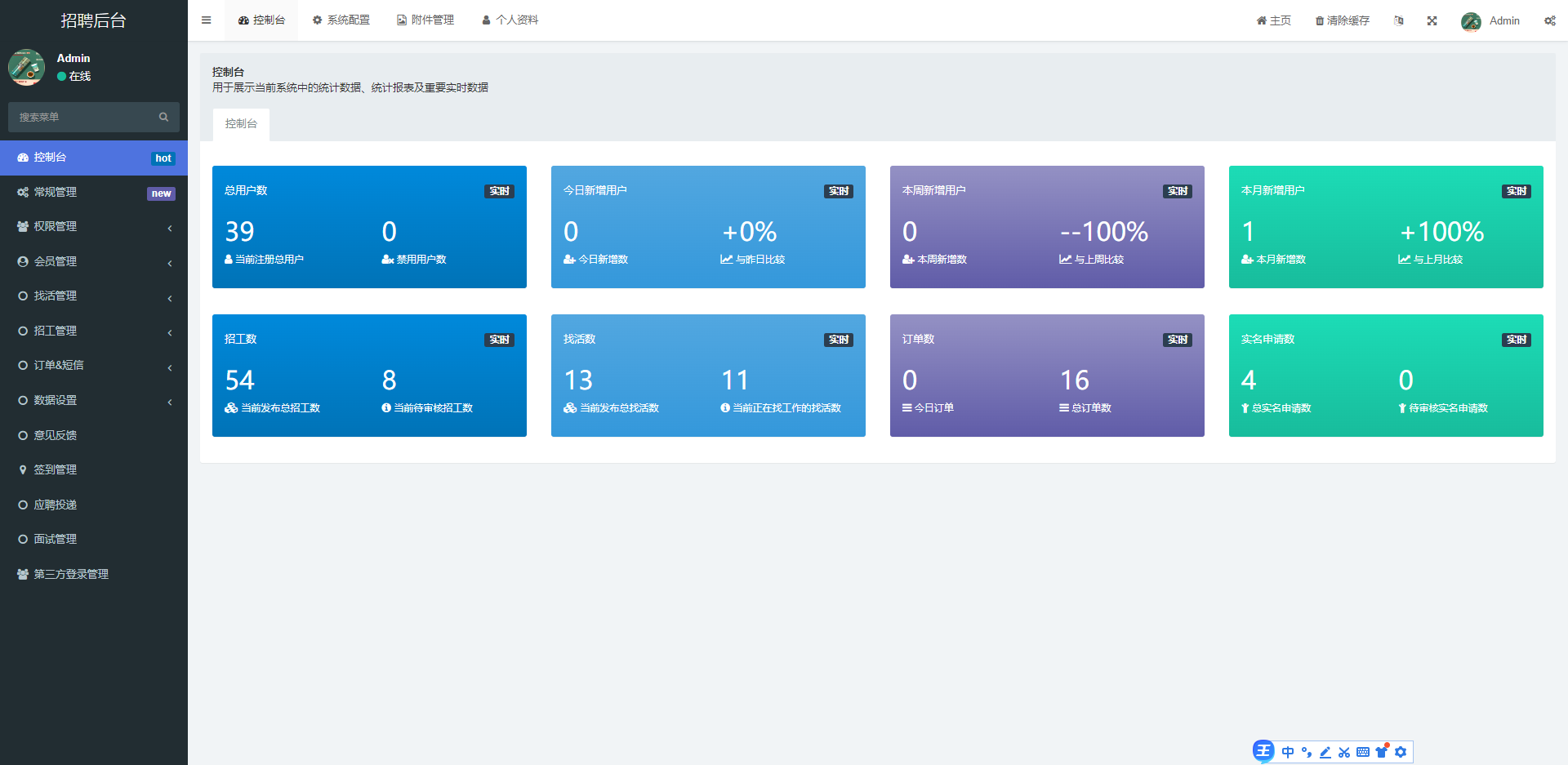
Task: Expand 权限管理 chevron in the sidebar
Action: 170,228
